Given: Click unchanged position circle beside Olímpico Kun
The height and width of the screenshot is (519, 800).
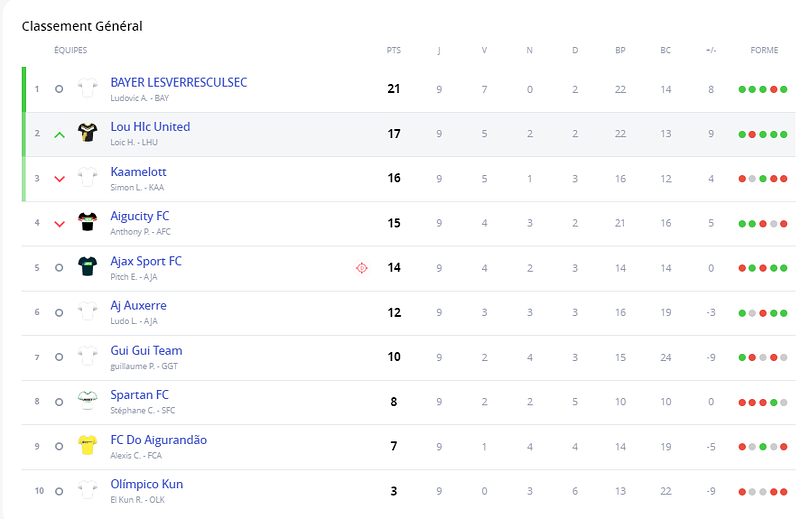Looking at the screenshot, I should pyautogui.click(x=59, y=491).
